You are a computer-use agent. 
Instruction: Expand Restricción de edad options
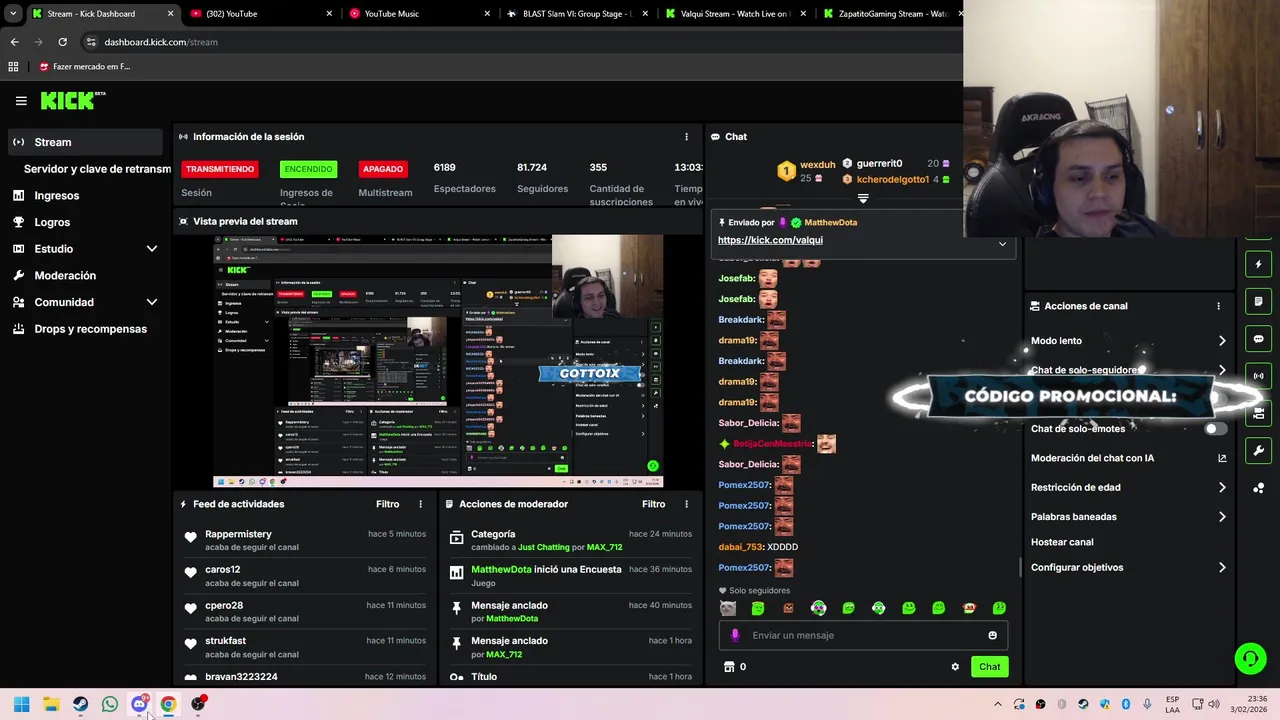click(1222, 488)
